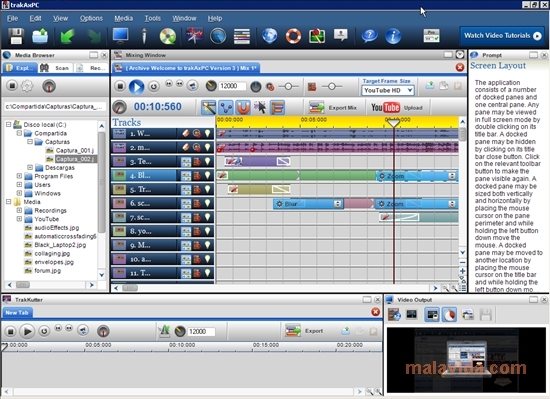
Task: Play the mix in Mixing Window
Action: click(136, 86)
